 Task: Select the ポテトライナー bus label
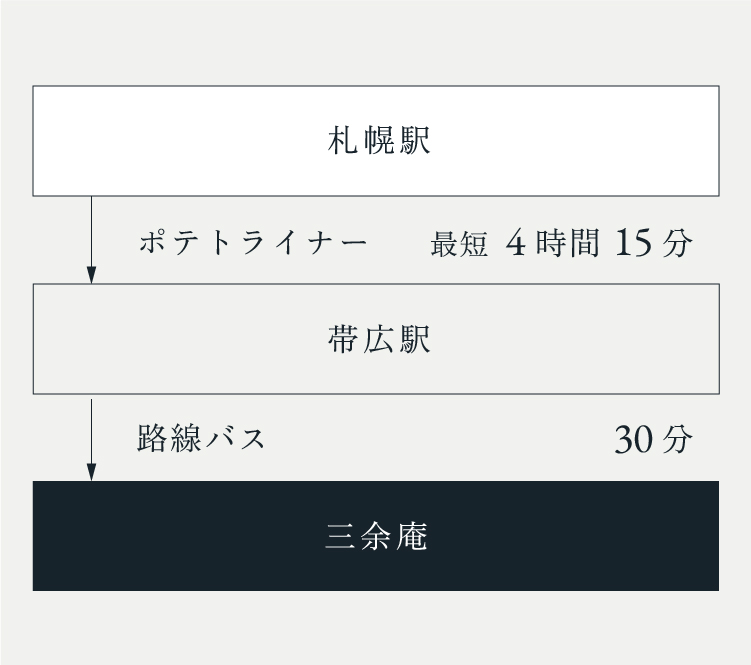[253, 242]
